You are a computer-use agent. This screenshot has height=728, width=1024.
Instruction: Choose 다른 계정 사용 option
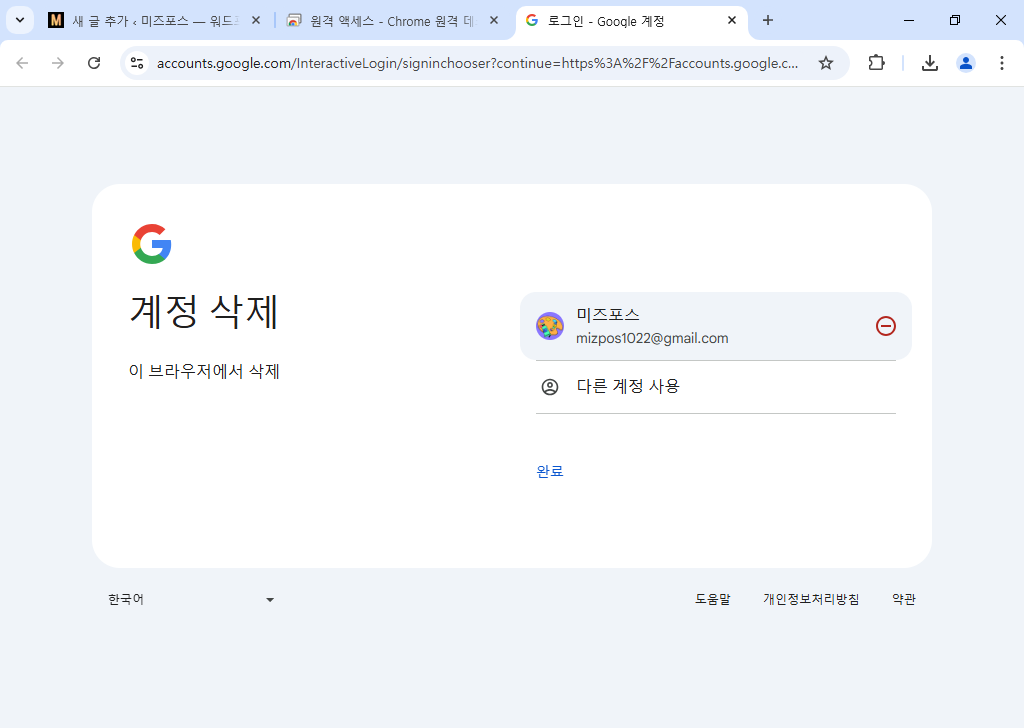(x=716, y=387)
